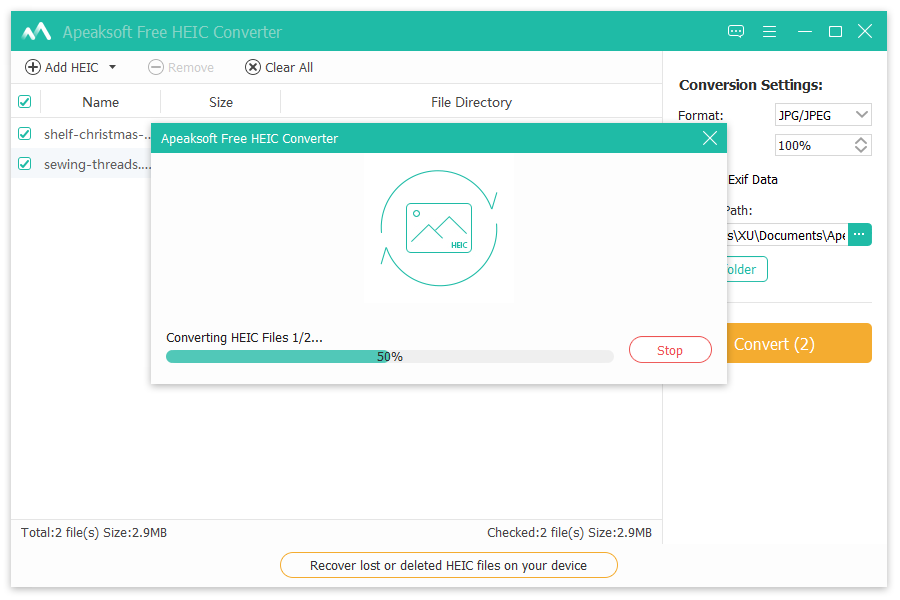The height and width of the screenshot is (600, 900).
Task: Open the feedback chat bubble icon
Action: pos(736,32)
